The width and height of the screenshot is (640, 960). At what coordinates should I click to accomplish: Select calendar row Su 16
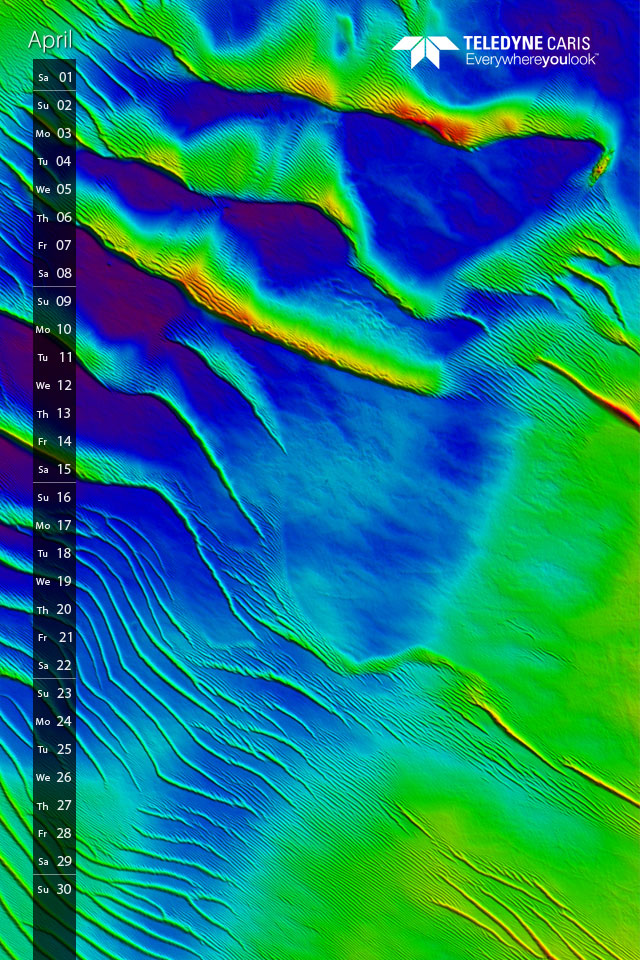pos(55,497)
